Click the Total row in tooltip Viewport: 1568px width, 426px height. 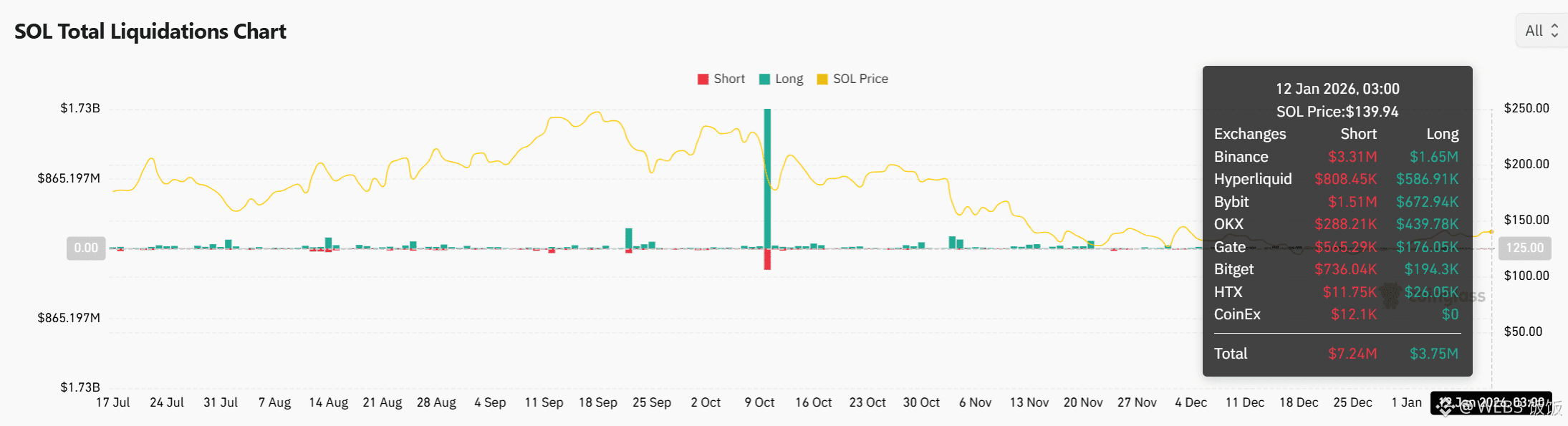point(1231,354)
